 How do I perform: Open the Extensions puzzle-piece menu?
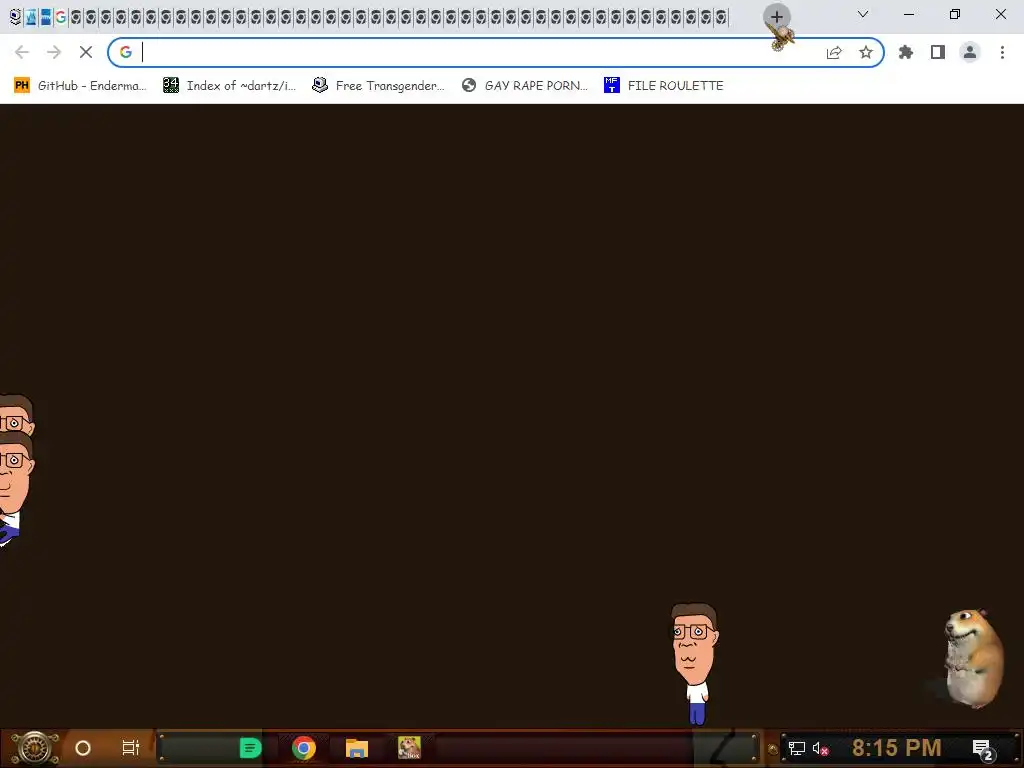[906, 52]
